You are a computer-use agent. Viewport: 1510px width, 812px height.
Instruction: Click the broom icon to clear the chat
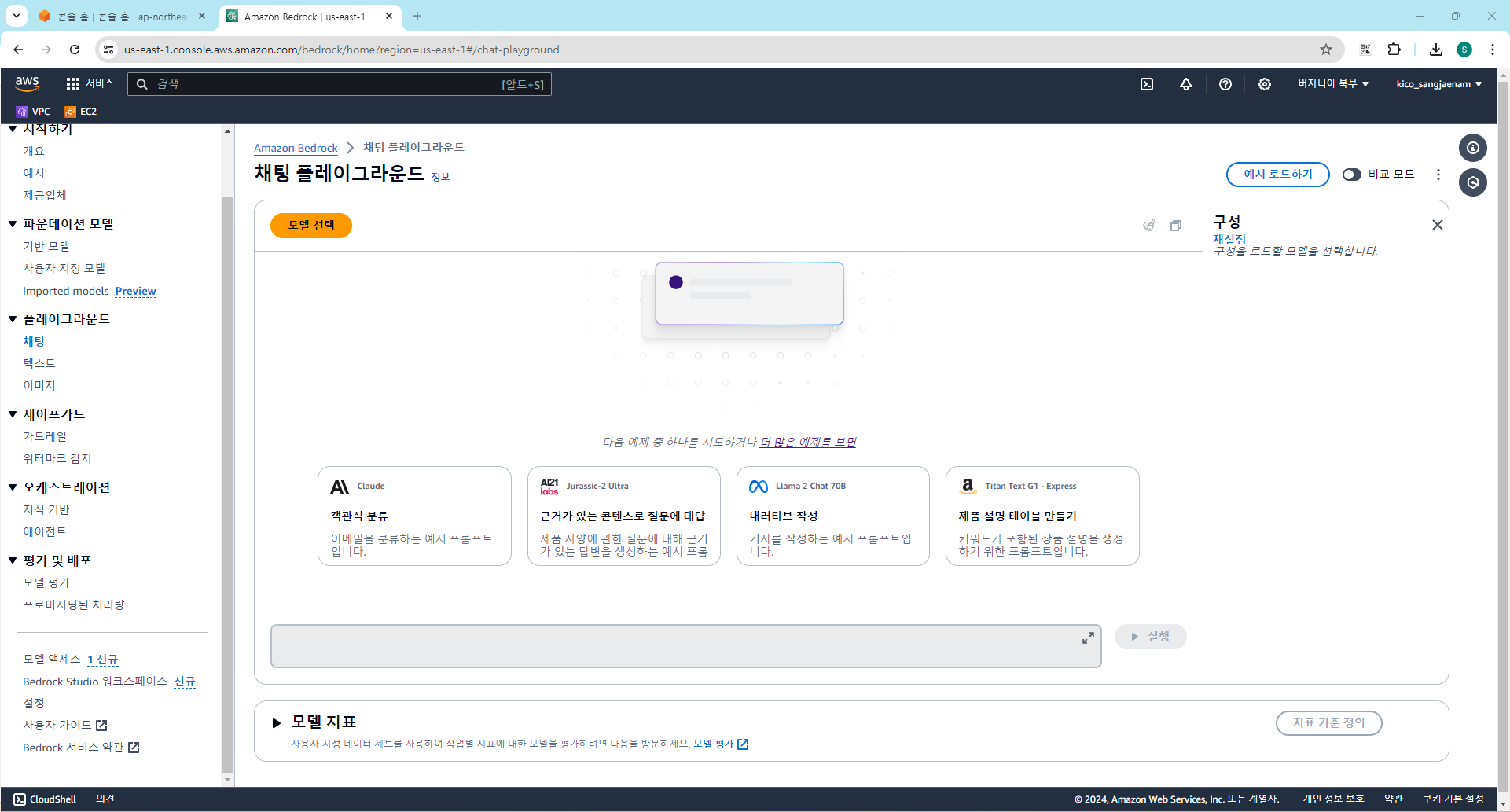click(1149, 225)
